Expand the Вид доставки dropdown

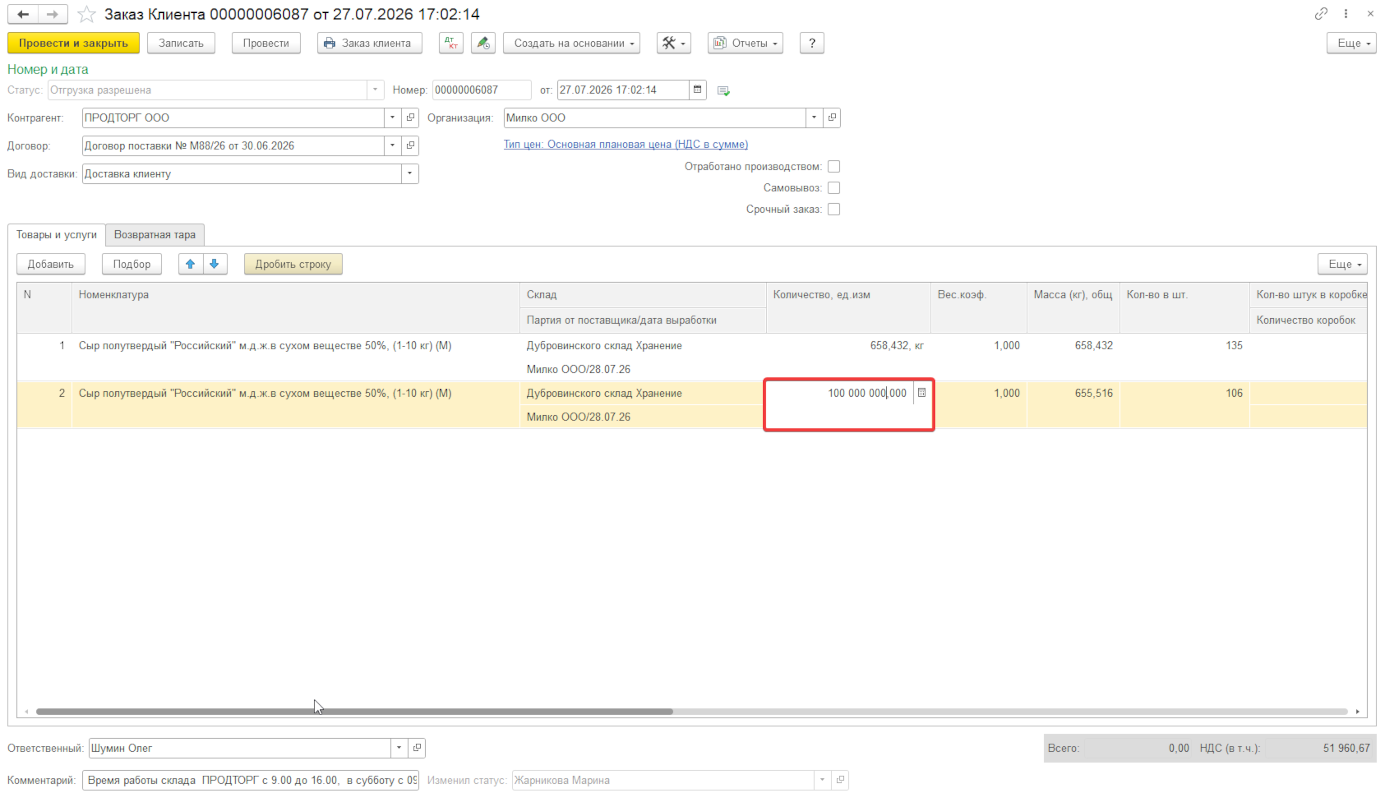pos(410,174)
